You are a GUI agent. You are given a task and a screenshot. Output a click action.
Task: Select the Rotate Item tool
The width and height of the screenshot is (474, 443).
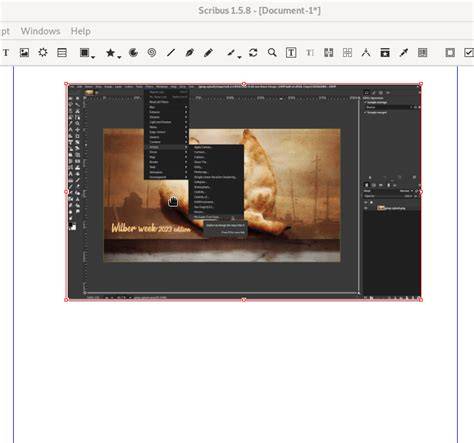[x=253, y=53]
